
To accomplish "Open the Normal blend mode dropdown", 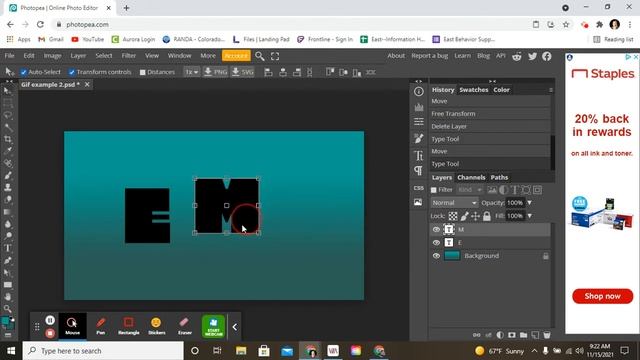I will pos(454,202).
